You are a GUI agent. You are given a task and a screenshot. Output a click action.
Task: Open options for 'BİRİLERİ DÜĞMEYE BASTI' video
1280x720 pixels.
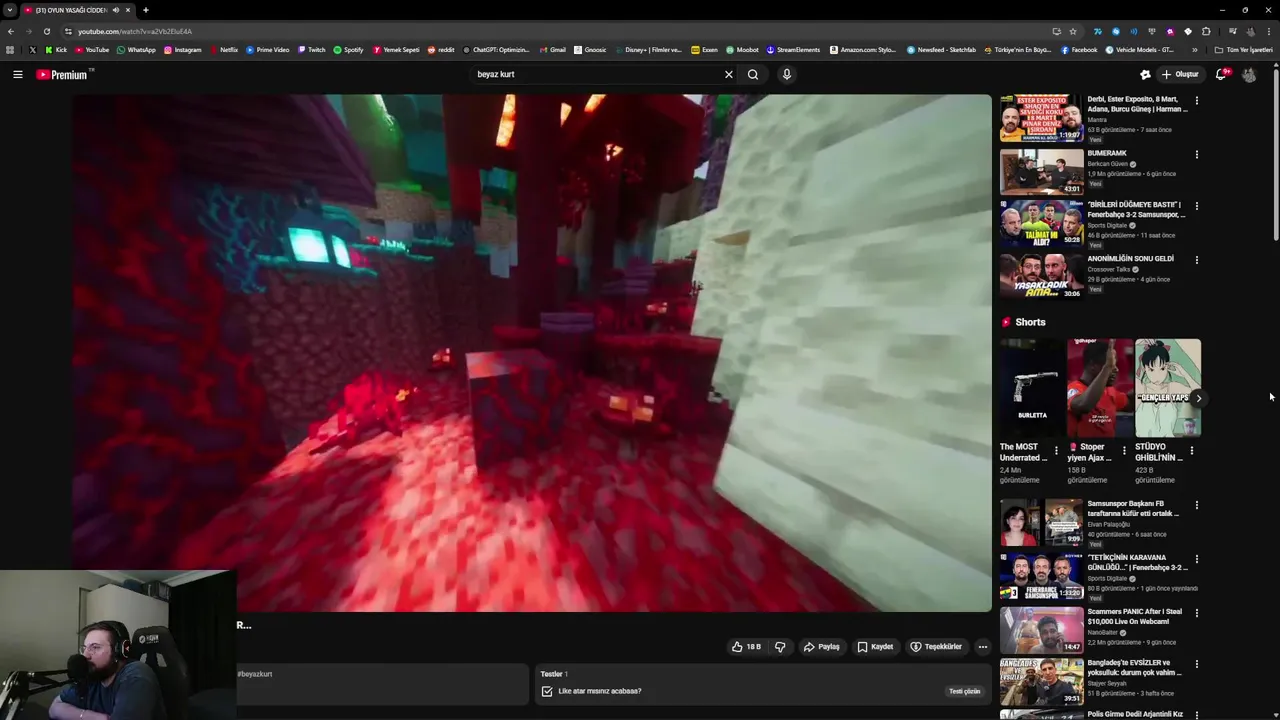pyautogui.click(x=1196, y=206)
